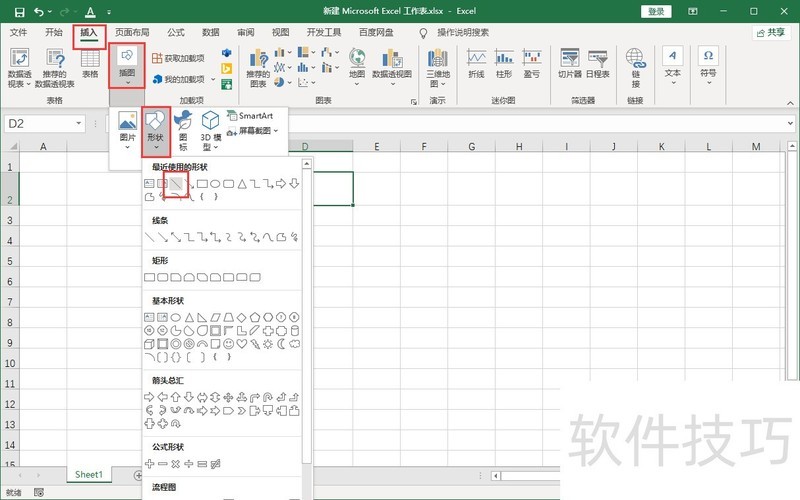Open the Charts dialog launcher
The height and width of the screenshot is (500, 800).
[413, 102]
